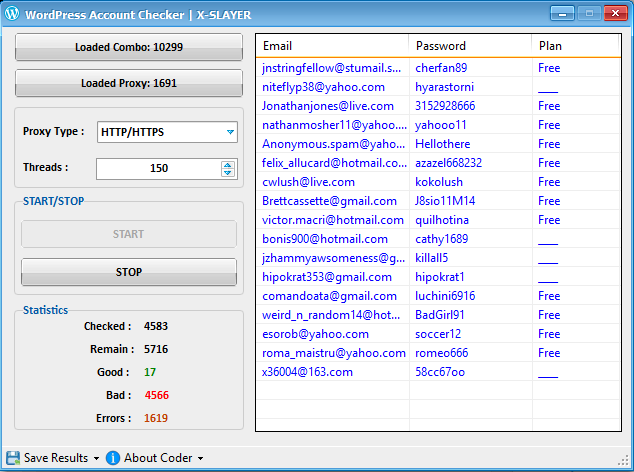
Task: Select row Anonymous.spam@yaho...
Action: tap(438, 144)
